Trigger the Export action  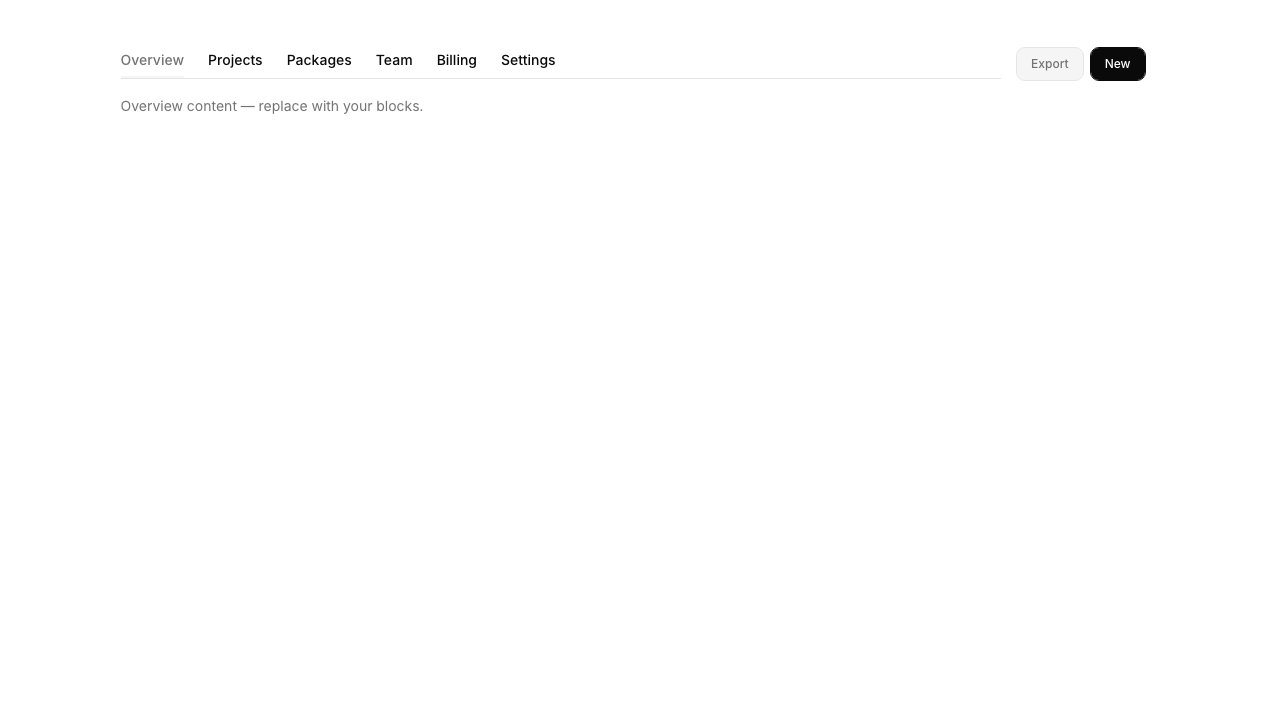[1049, 63]
